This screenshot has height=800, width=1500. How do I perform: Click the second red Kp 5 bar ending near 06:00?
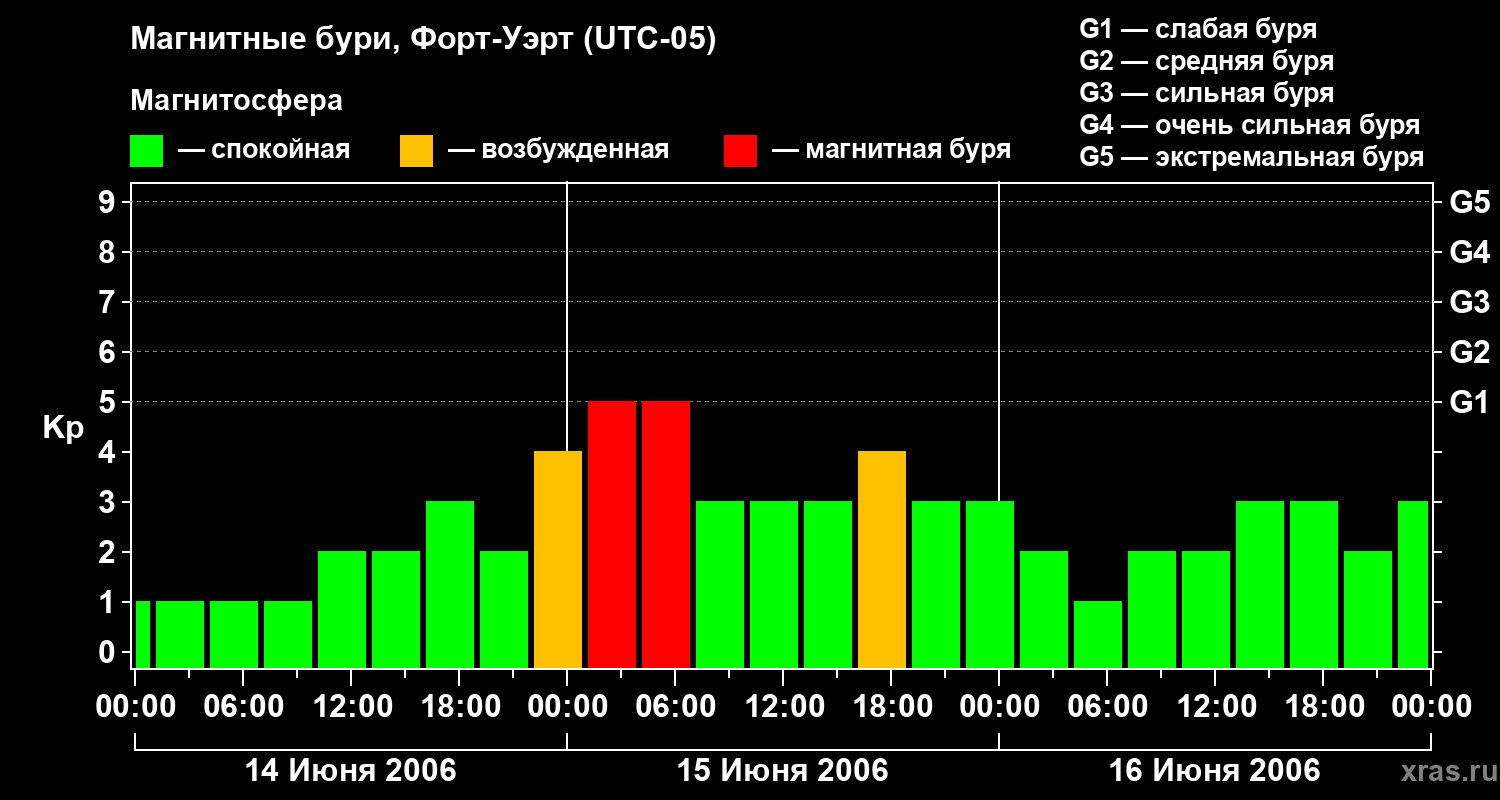666,535
